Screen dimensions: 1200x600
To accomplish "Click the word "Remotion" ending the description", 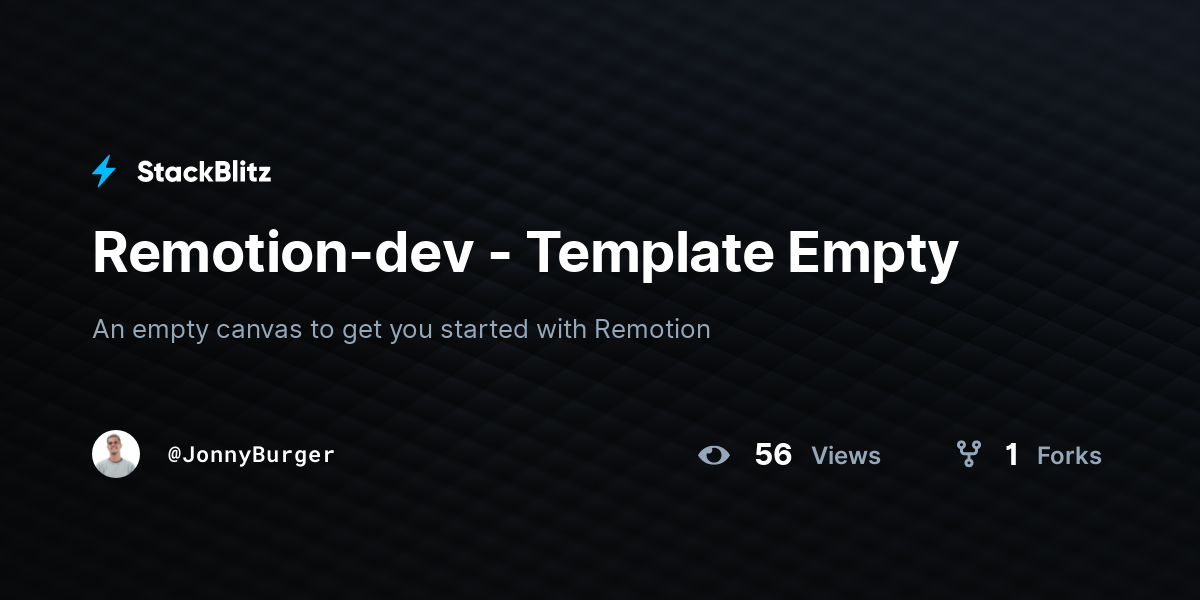I will 652,328.
